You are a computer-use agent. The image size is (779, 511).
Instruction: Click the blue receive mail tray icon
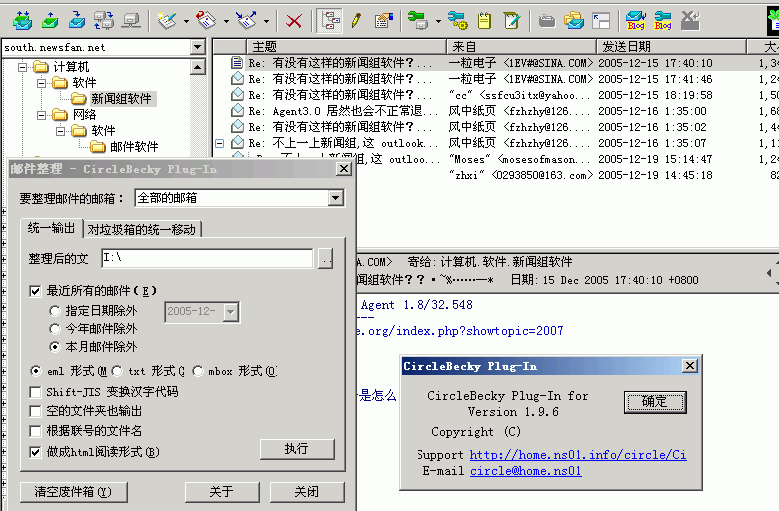coord(77,20)
